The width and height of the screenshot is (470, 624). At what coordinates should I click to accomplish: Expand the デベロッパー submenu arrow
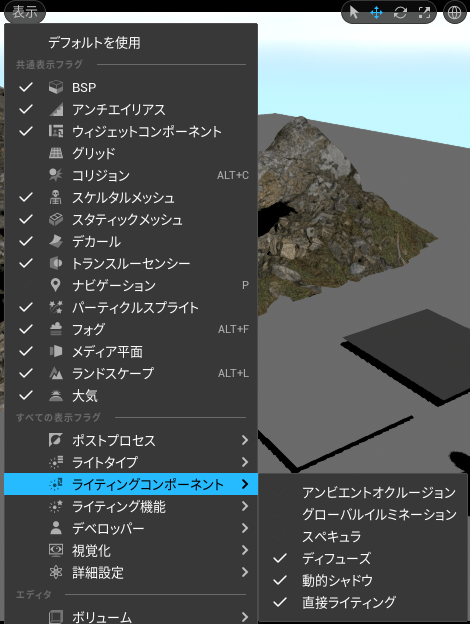245,528
